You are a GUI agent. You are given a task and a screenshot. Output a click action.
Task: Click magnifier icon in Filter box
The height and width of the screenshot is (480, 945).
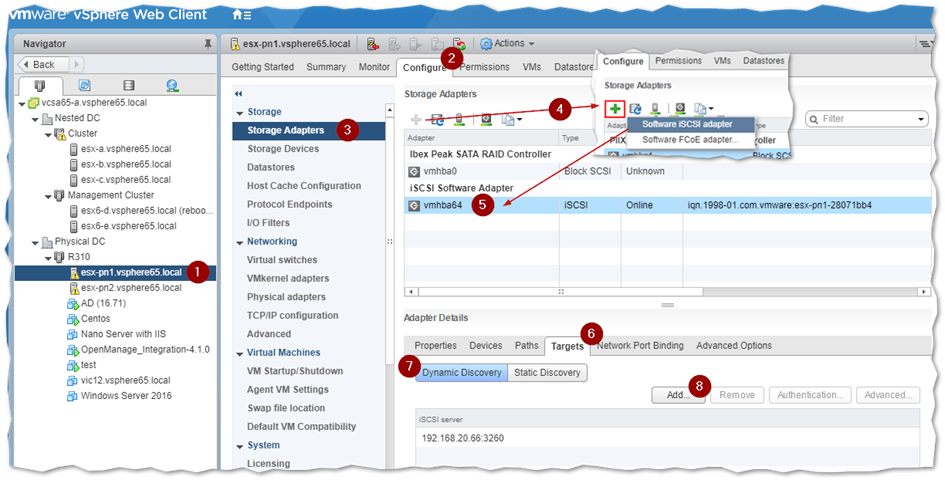(x=814, y=119)
